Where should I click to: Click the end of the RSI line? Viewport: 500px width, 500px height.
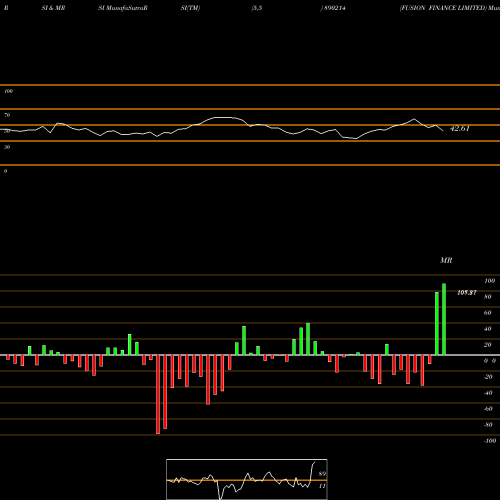click(x=443, y=130)
